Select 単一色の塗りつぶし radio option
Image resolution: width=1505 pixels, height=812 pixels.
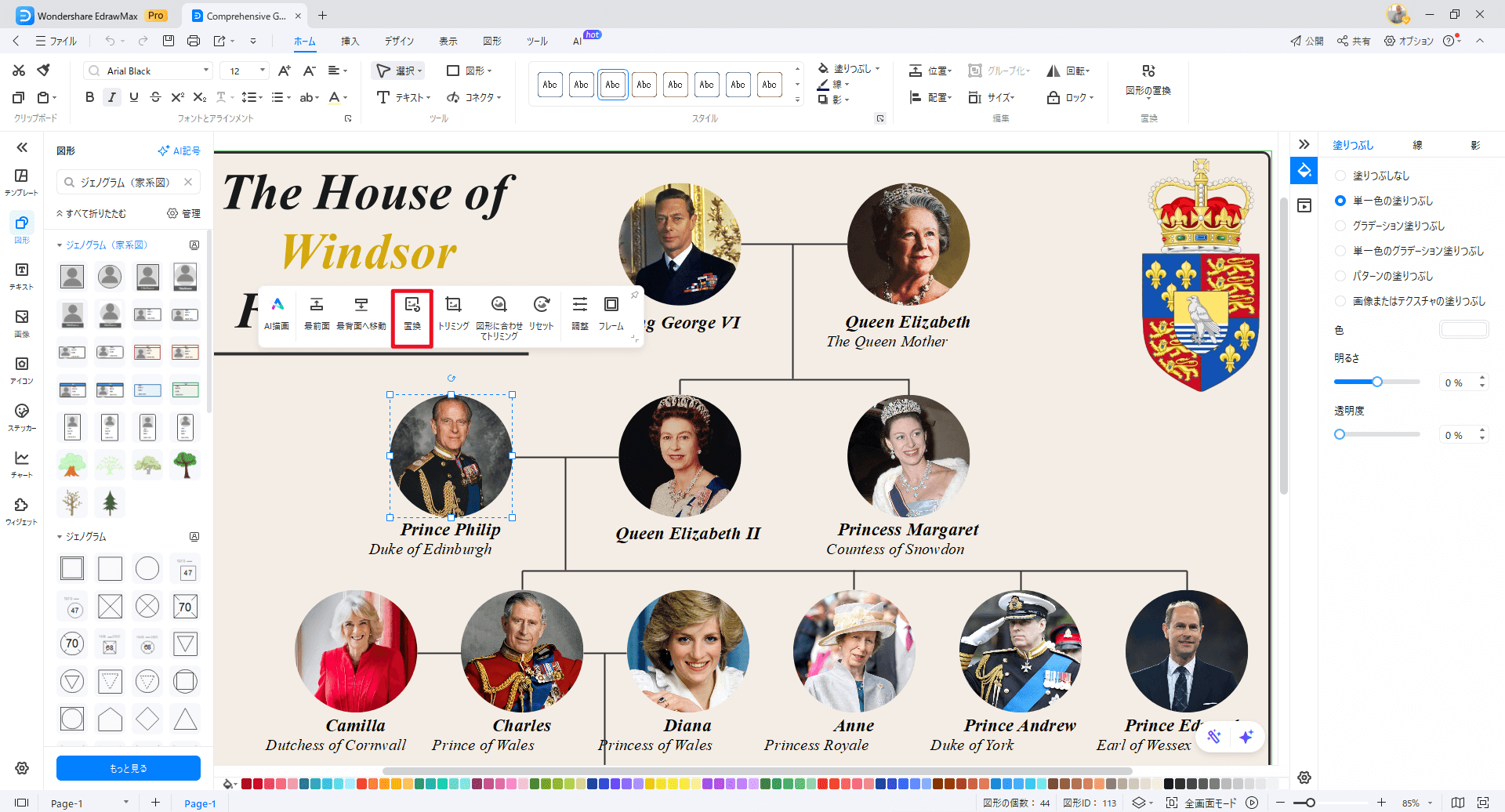1340,201
